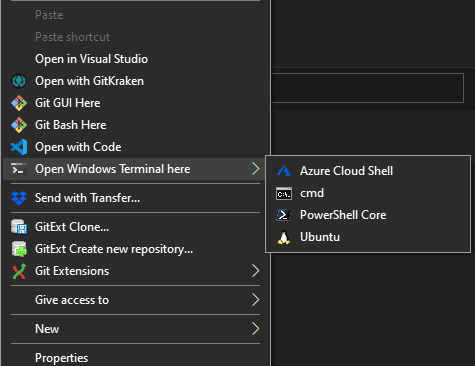Click the Git Bash Here icon
Screen dimensions: 475x366
19,125
